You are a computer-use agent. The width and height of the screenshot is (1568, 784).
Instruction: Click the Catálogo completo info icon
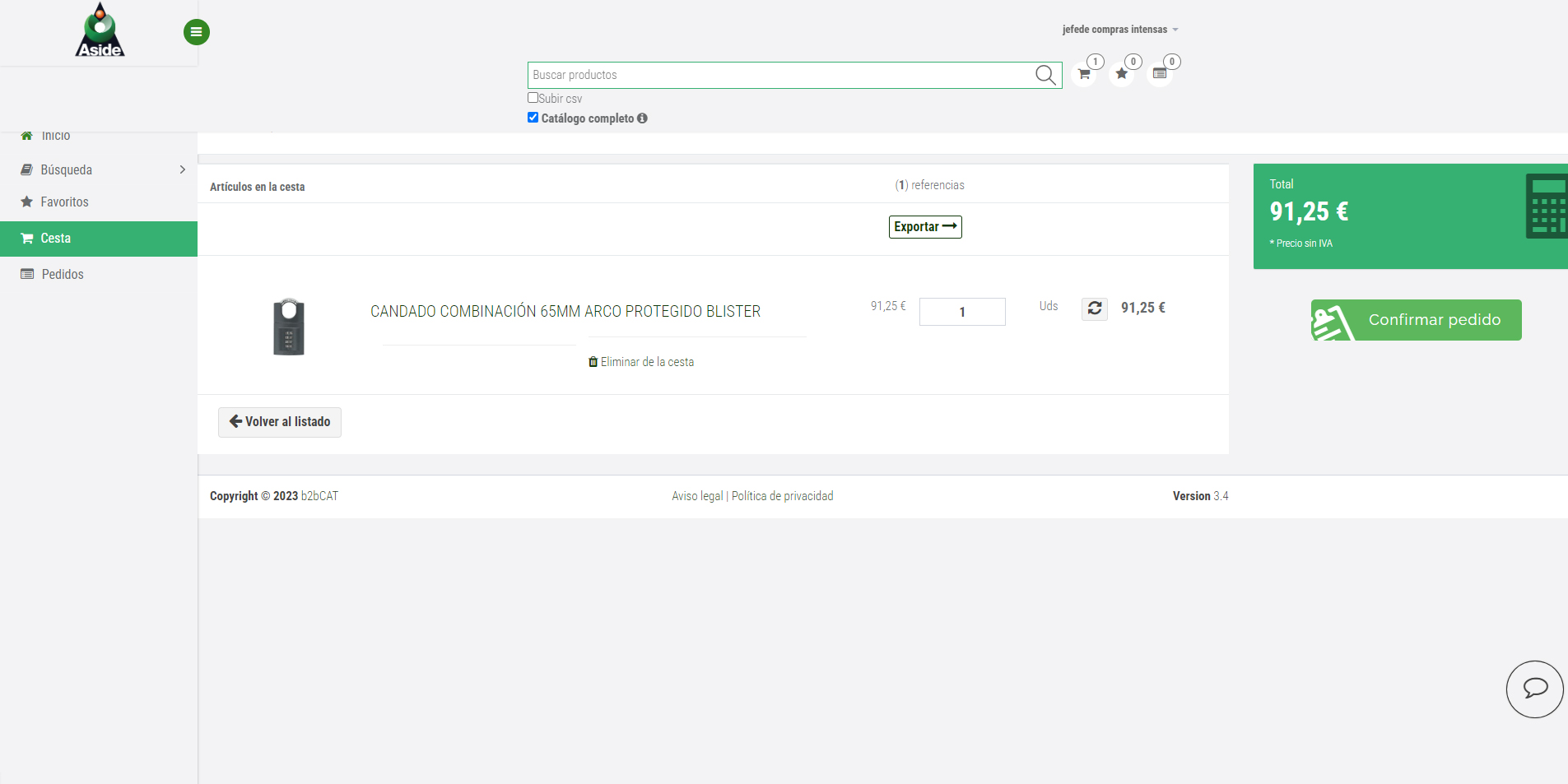click(x=642, y=118)
